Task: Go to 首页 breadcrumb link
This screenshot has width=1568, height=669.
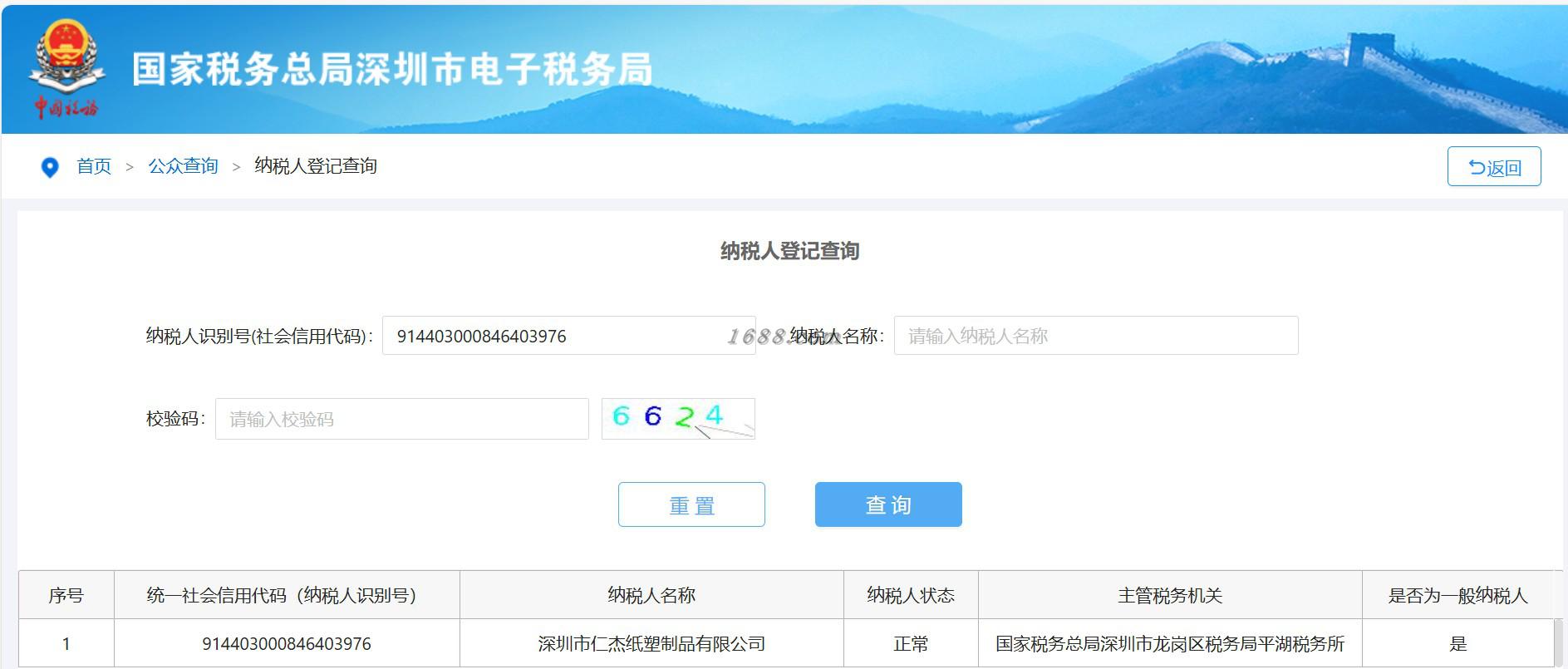Action: click(94, 166)
